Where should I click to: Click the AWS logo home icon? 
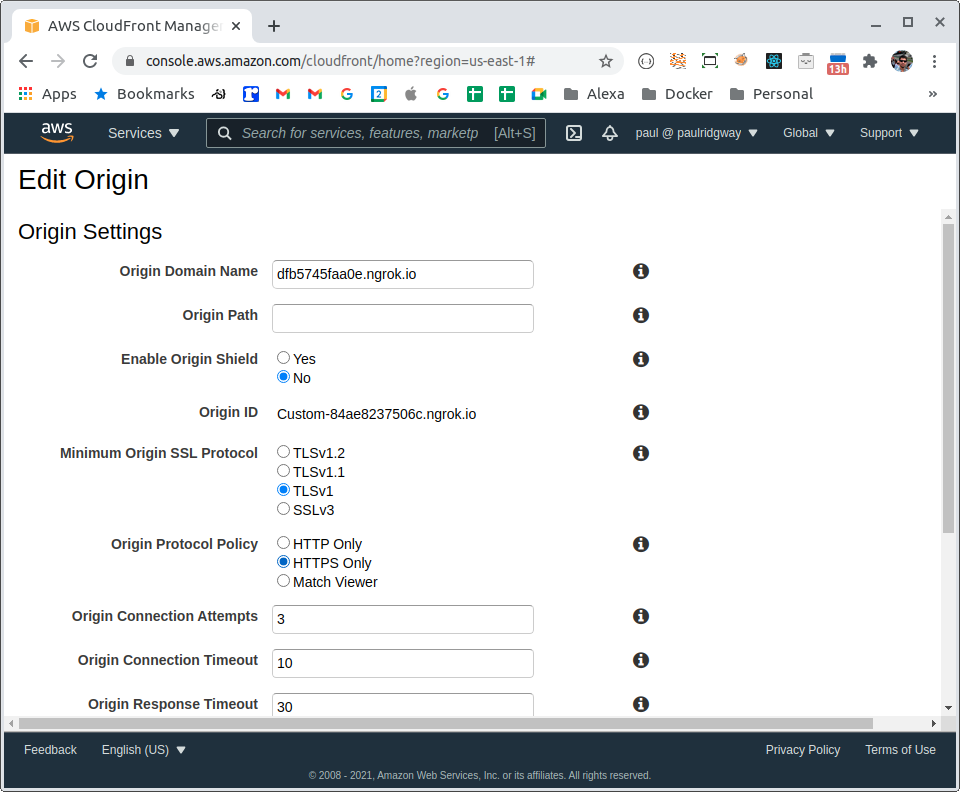57,132
